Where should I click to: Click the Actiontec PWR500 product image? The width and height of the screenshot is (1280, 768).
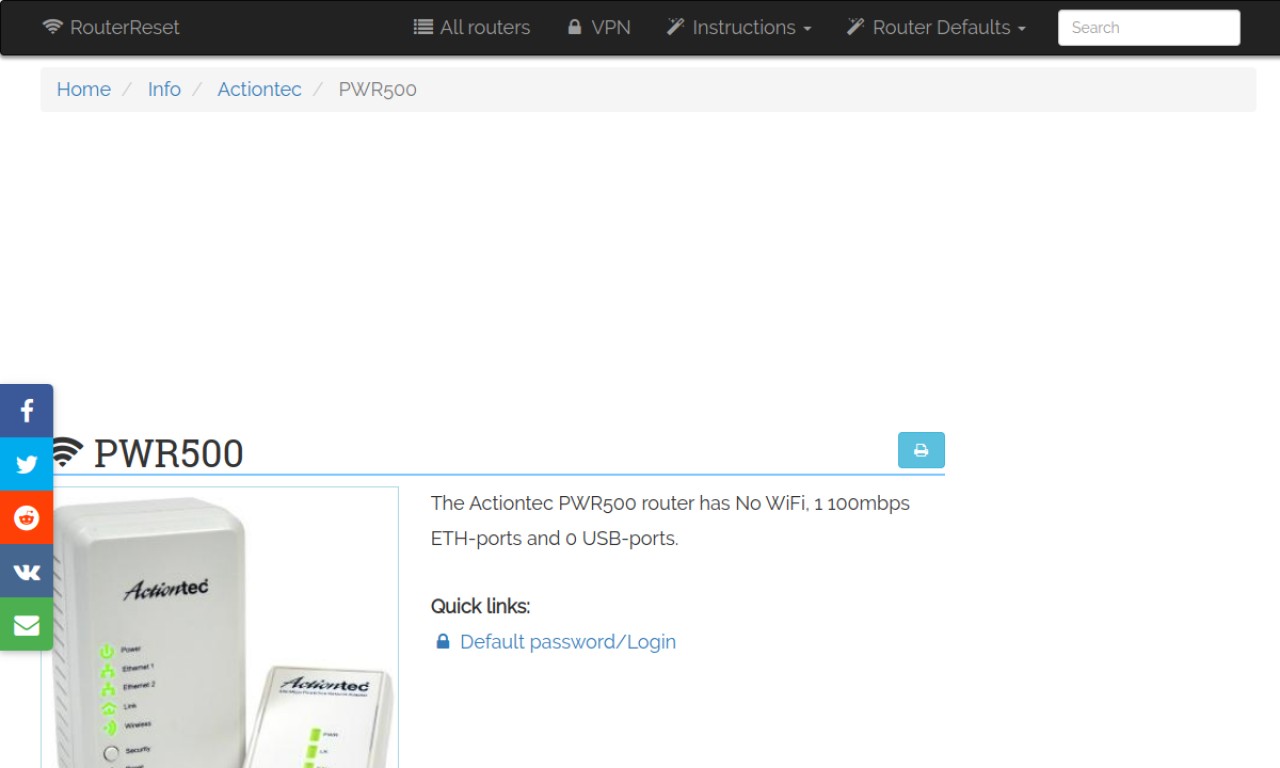point(220,628)
